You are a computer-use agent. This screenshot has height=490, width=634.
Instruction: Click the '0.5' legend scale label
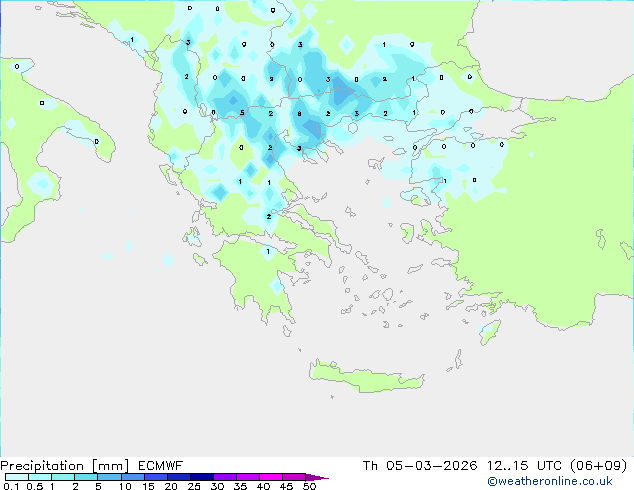coord(35,486)
